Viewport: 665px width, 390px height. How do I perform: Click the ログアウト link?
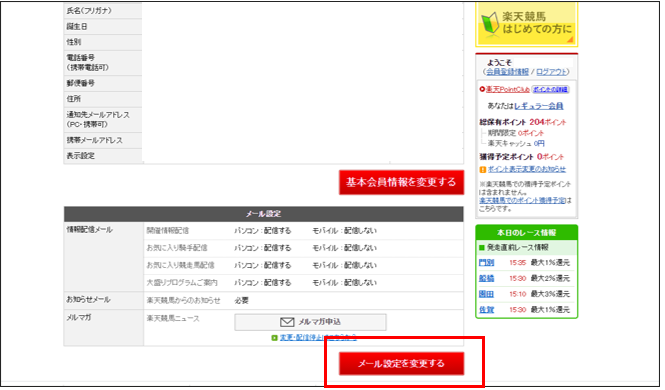tap(551, 72)
